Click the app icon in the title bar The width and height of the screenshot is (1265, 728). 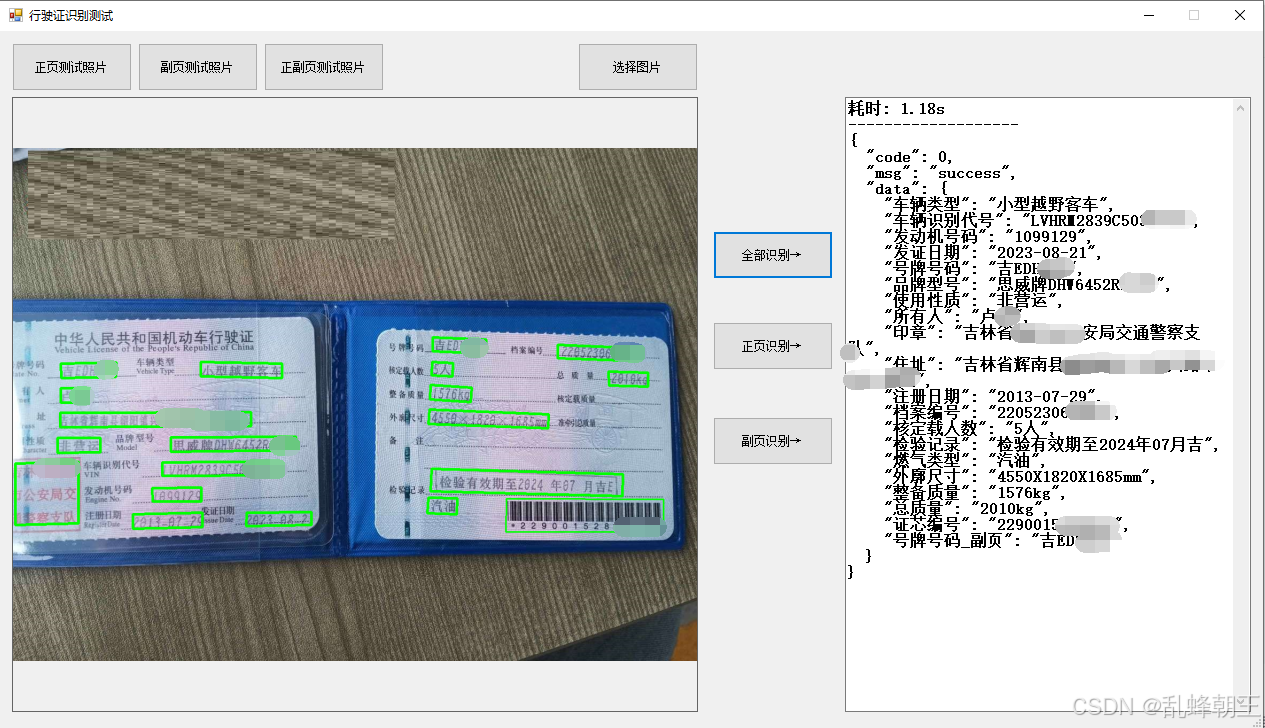click(15, 15)
